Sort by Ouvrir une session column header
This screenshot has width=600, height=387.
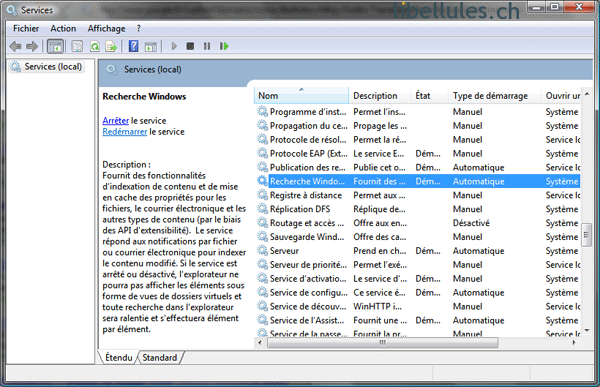[561, 96]
